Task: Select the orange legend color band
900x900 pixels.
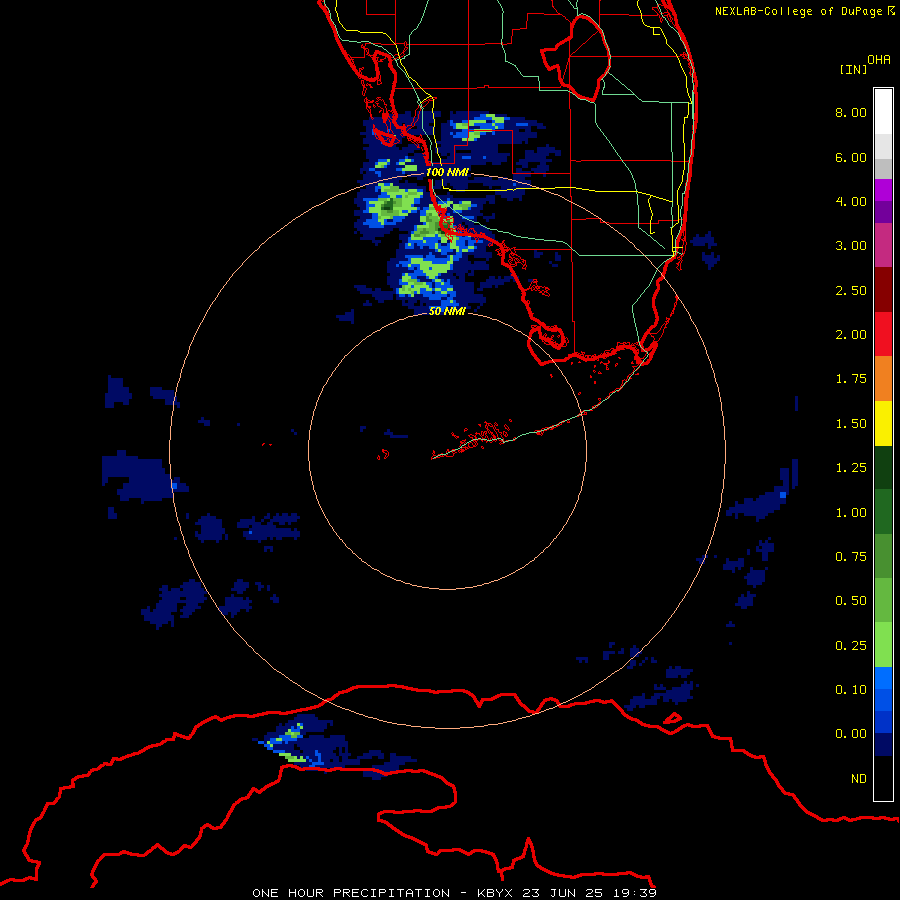Action: point(883,379)
